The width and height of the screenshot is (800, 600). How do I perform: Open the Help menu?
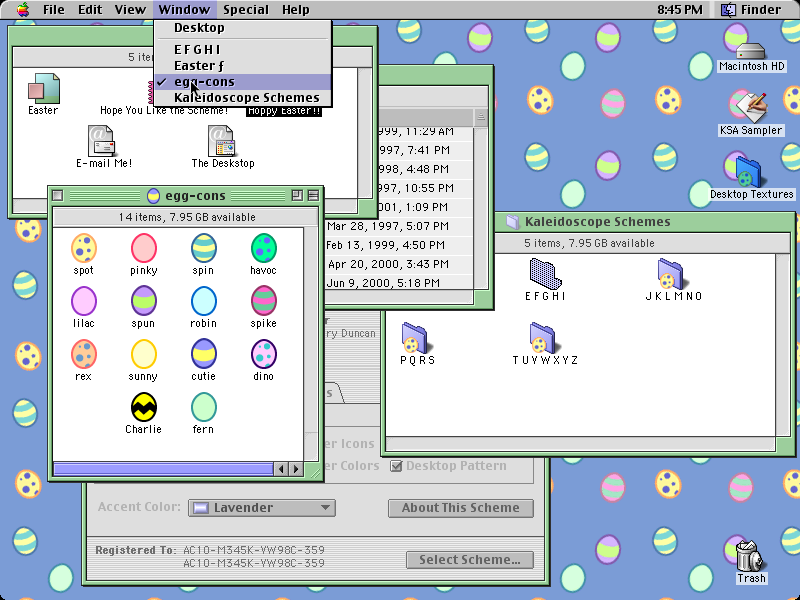[296, 10]
